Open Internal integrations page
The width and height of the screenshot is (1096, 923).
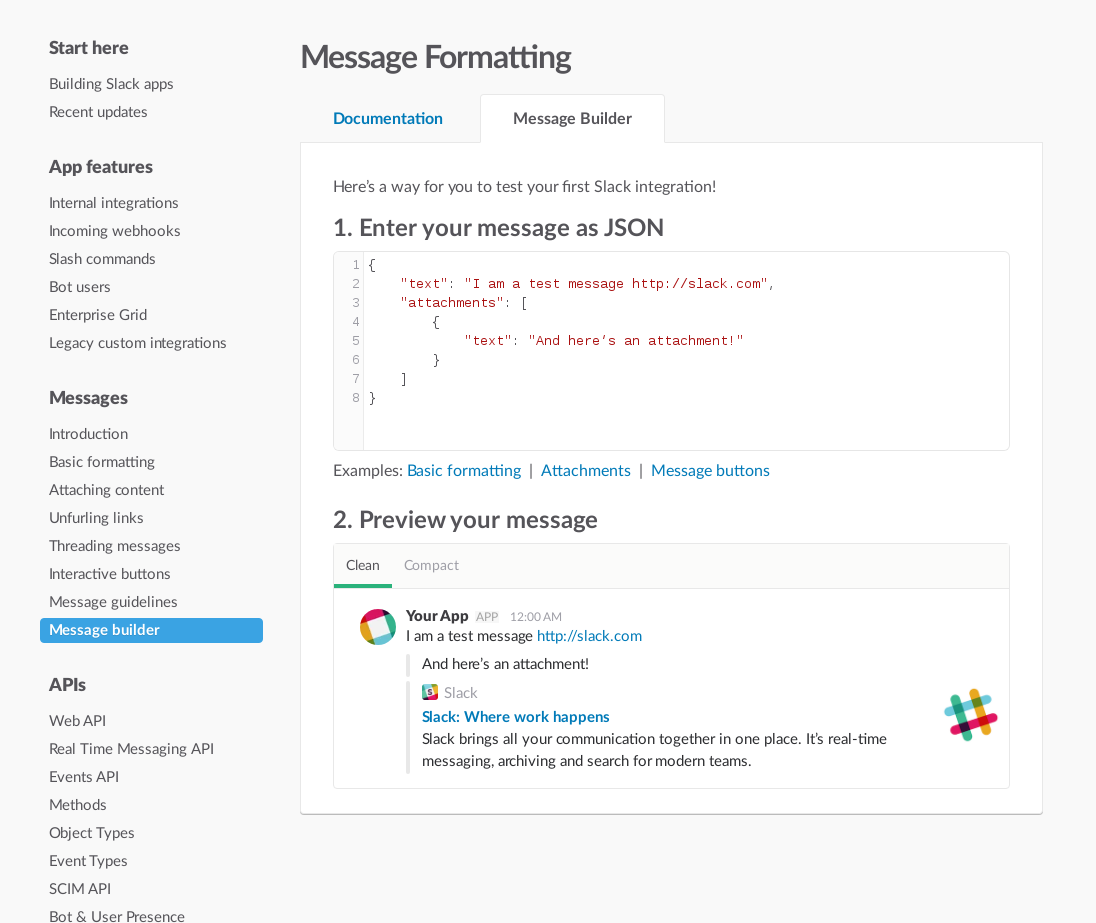tap(113, 203)
